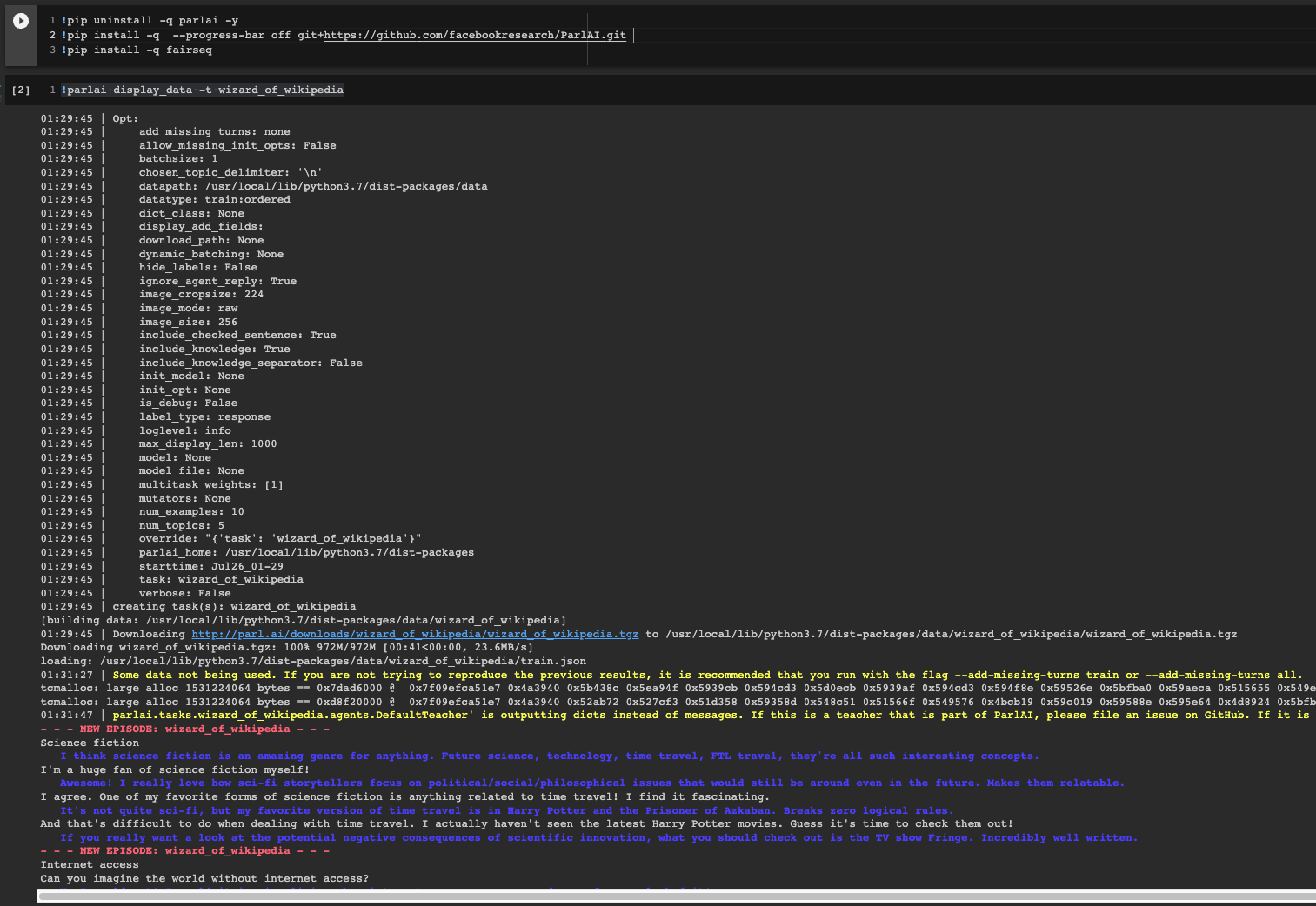The height and width of the screenshot is (906, 1316).
Task: Click the 'verbose: False' output line
Action: coord(185,593)
